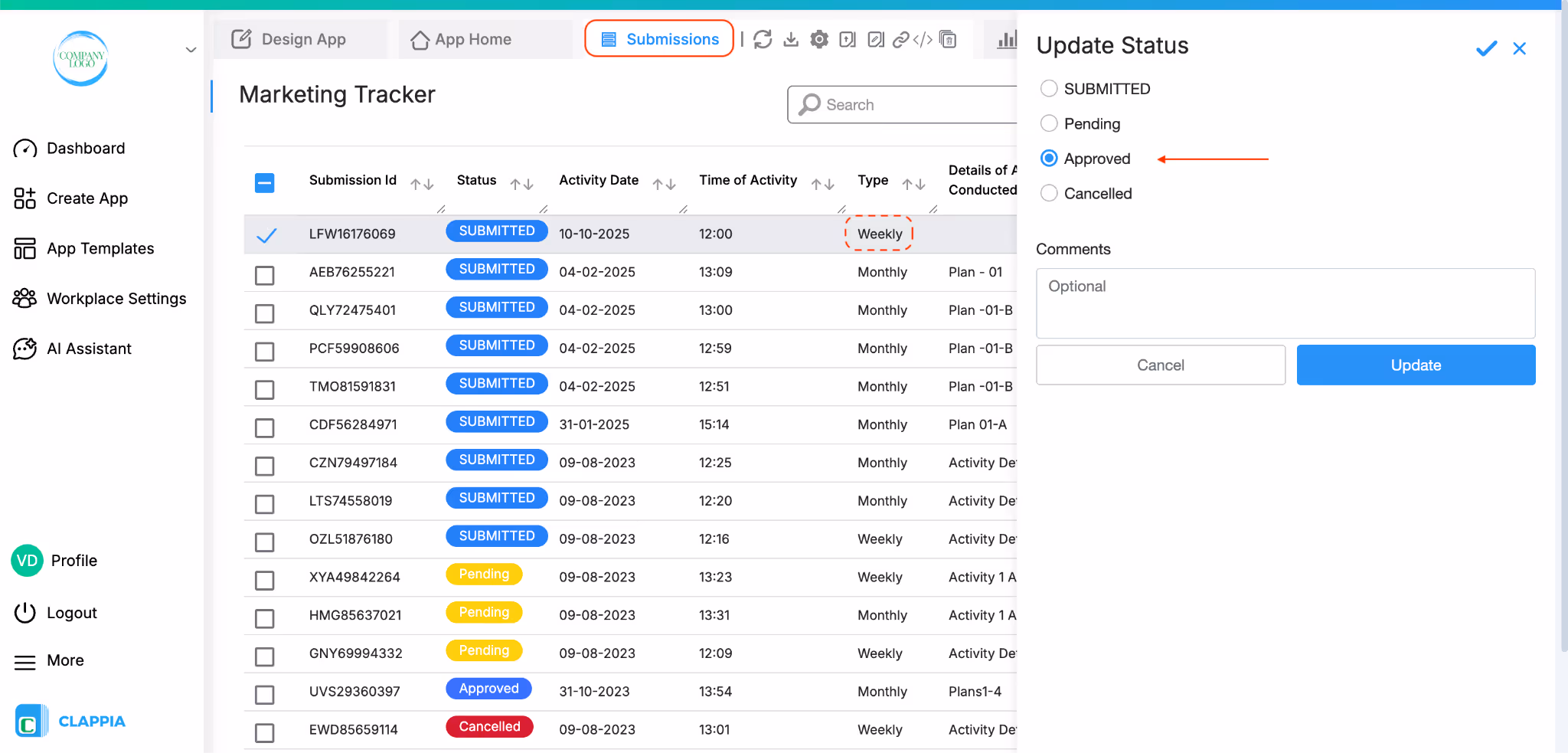Click the Clappia logo

point(70,722)
